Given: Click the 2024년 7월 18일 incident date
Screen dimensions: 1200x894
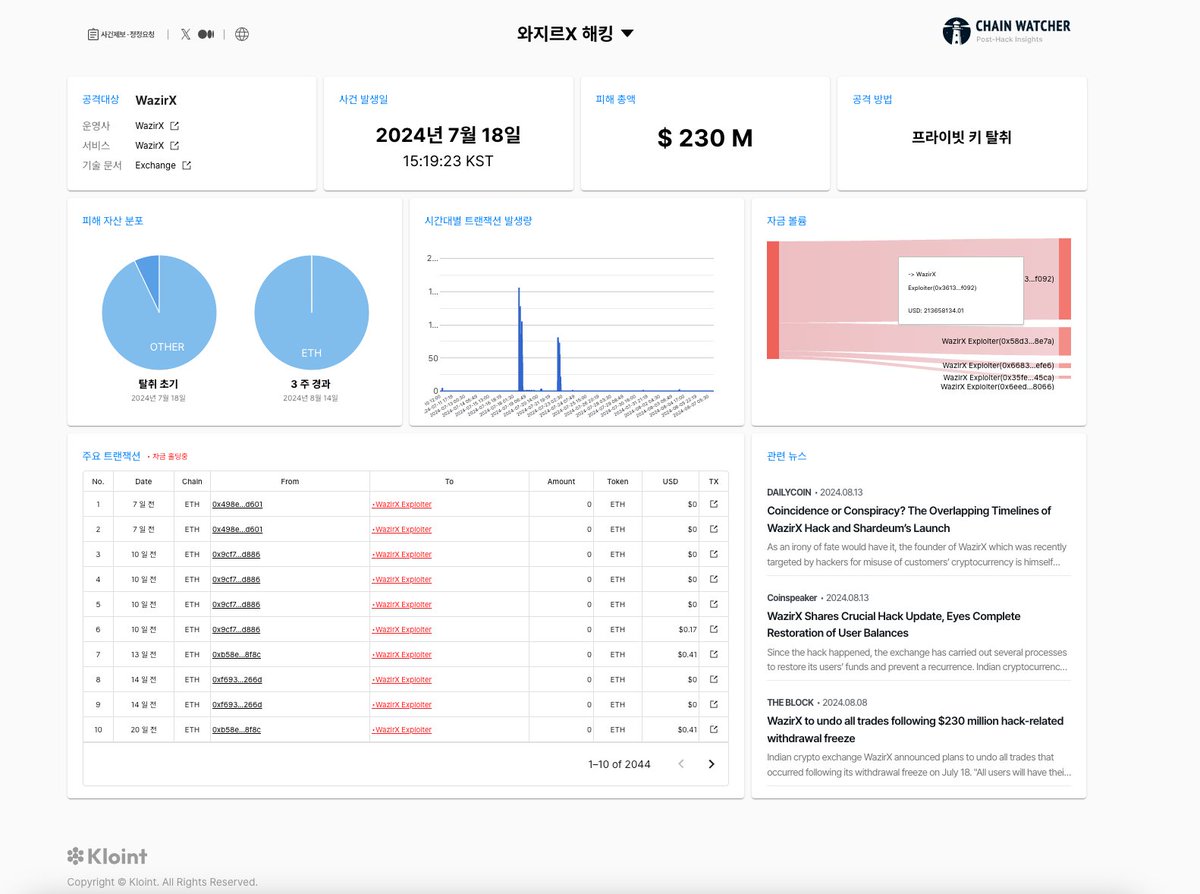Looking at the screenshot, I should click(448, 134).
